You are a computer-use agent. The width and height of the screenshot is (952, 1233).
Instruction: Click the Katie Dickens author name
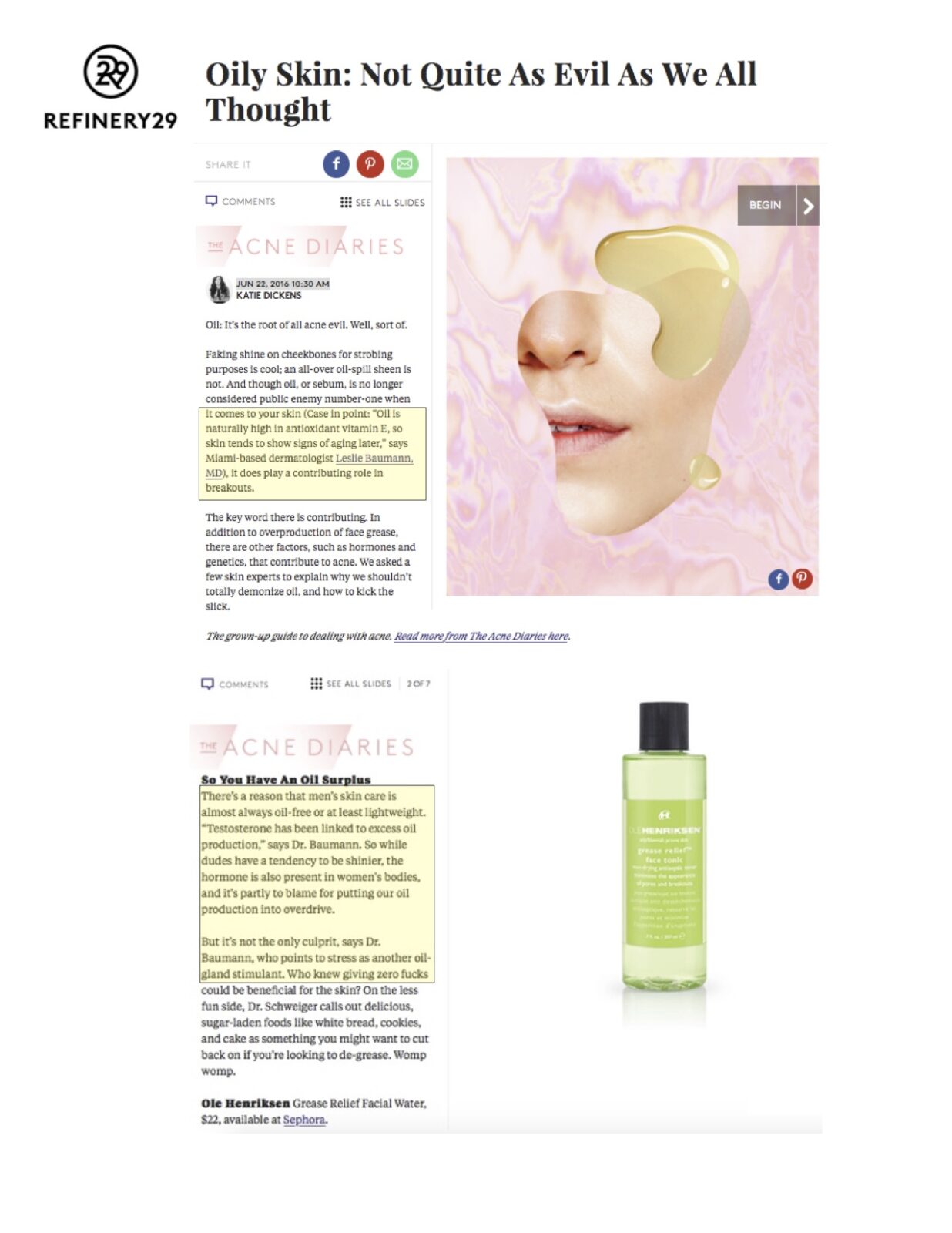[x=269, y=295]
